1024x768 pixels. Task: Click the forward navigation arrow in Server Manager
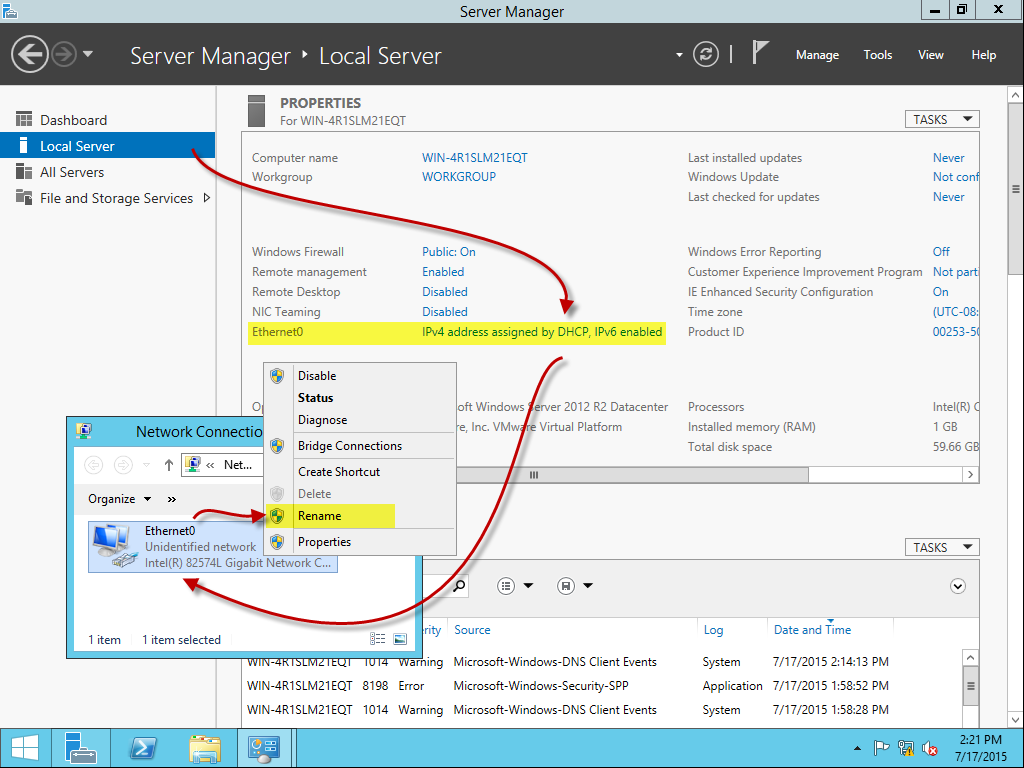click(x=64, y=54)
